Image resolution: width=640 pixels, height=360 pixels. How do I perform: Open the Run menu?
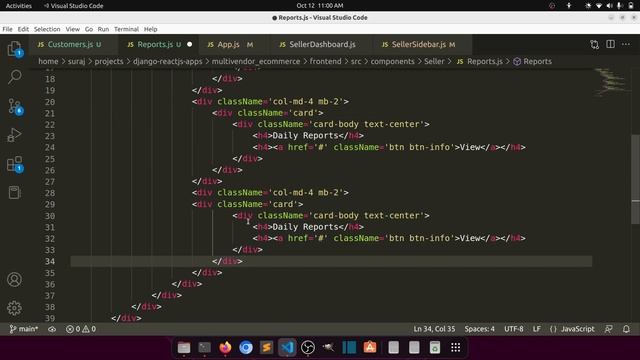[103, 29]
